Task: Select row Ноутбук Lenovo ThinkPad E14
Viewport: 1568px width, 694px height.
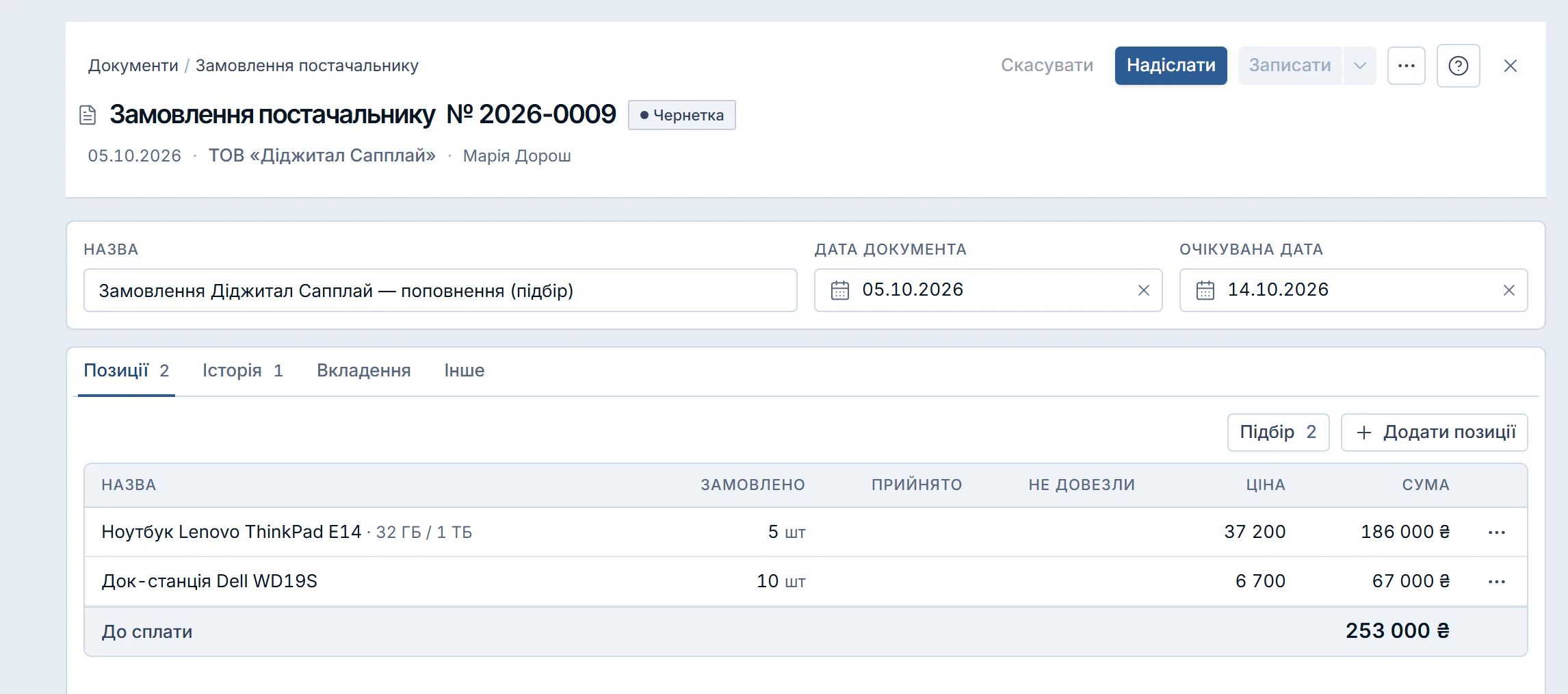Action: pyautogui.click(x=805, y=532)
